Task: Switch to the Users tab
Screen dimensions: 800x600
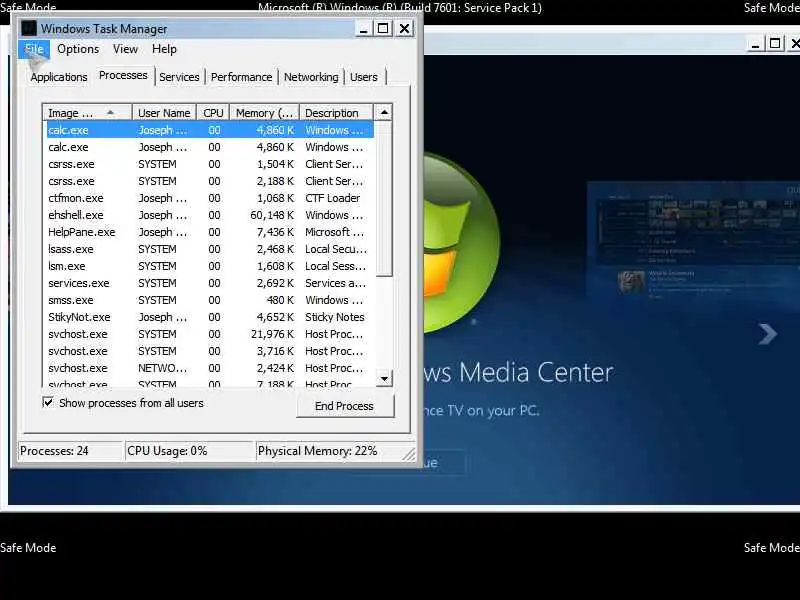Action: 364,77
